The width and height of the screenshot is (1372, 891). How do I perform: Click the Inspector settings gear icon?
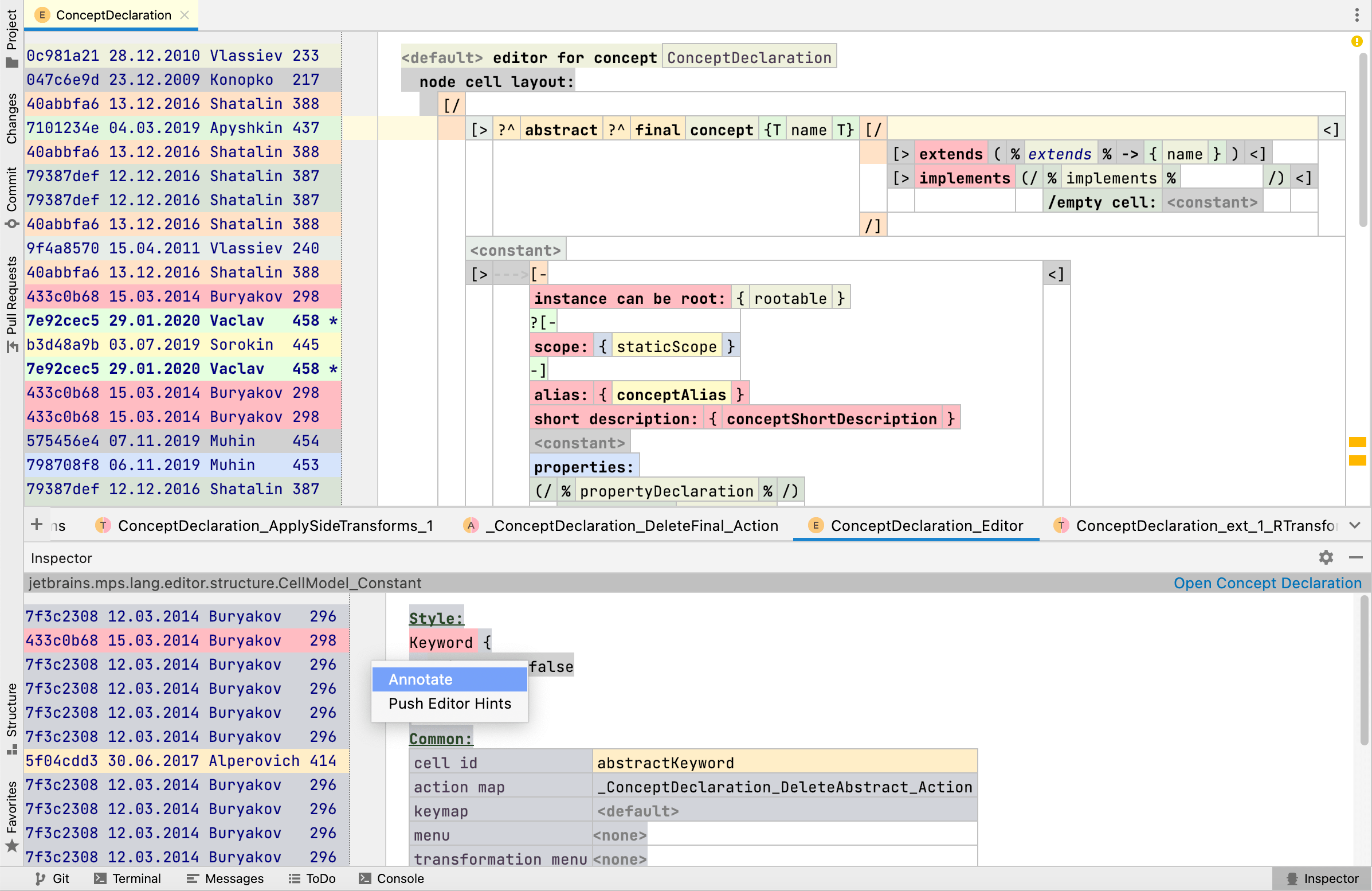[1326, 558]
